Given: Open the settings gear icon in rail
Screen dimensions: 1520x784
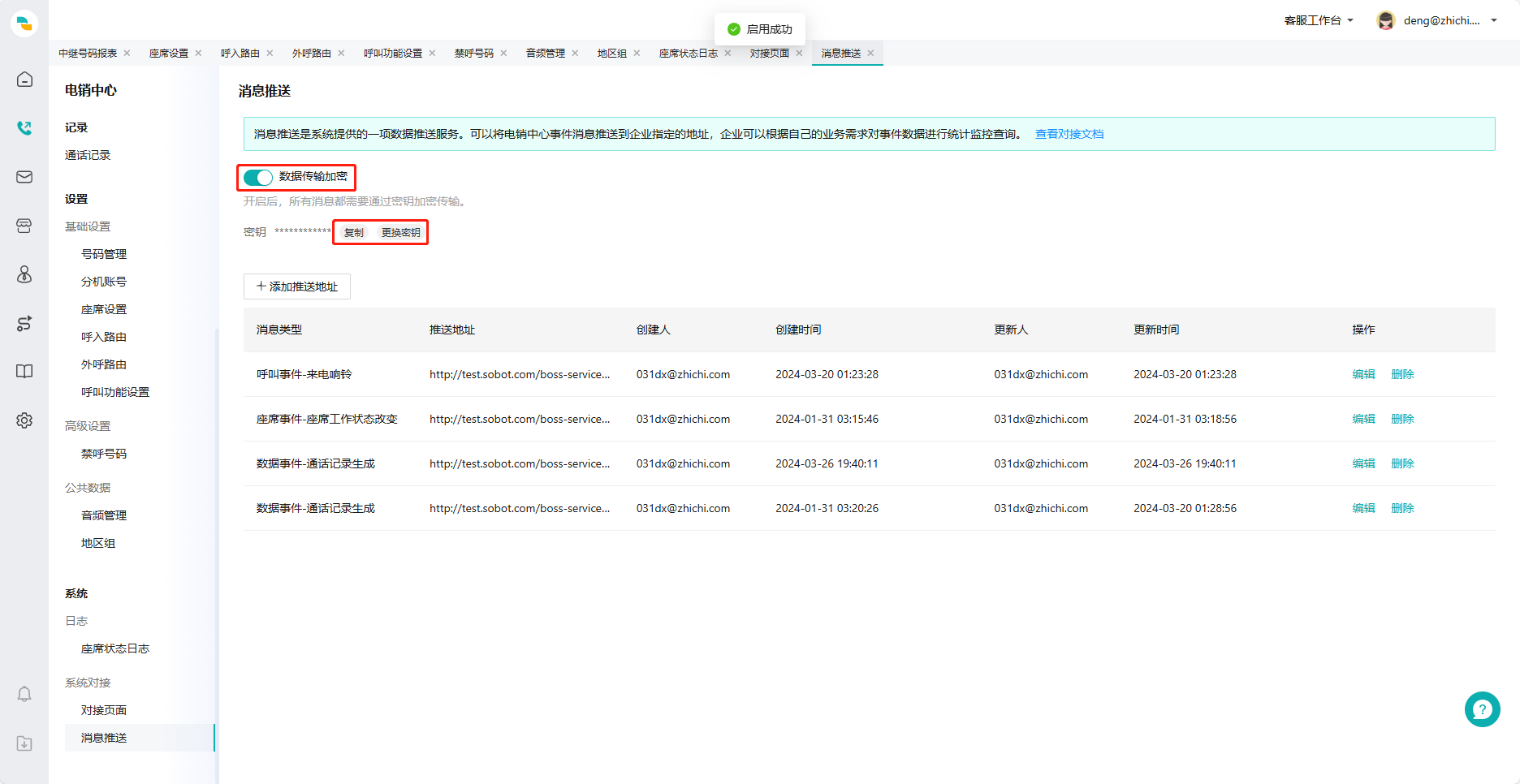Looking at the screenshot, I should point(24,420).
